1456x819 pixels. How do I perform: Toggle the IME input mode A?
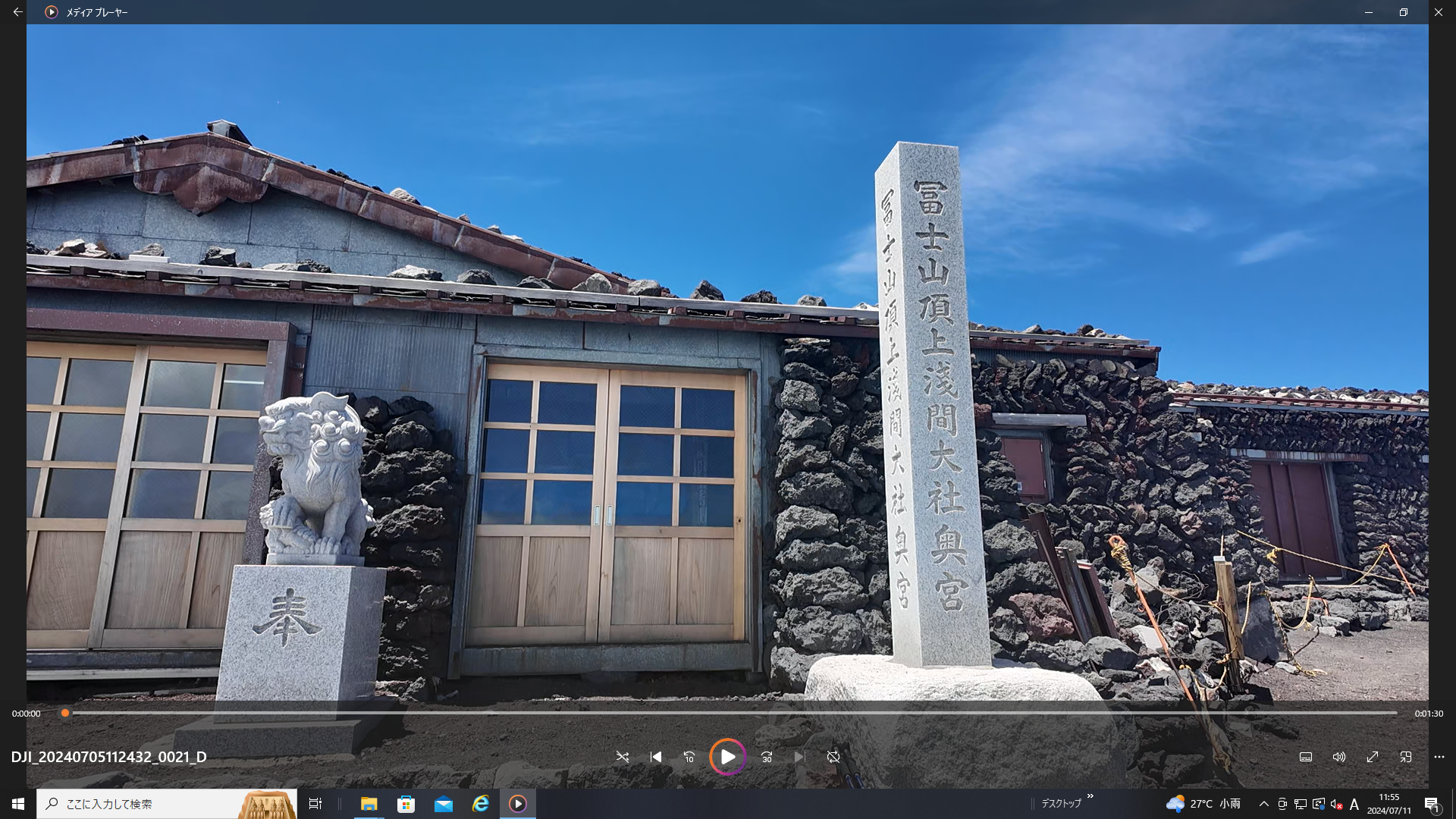pos(1354,804)
